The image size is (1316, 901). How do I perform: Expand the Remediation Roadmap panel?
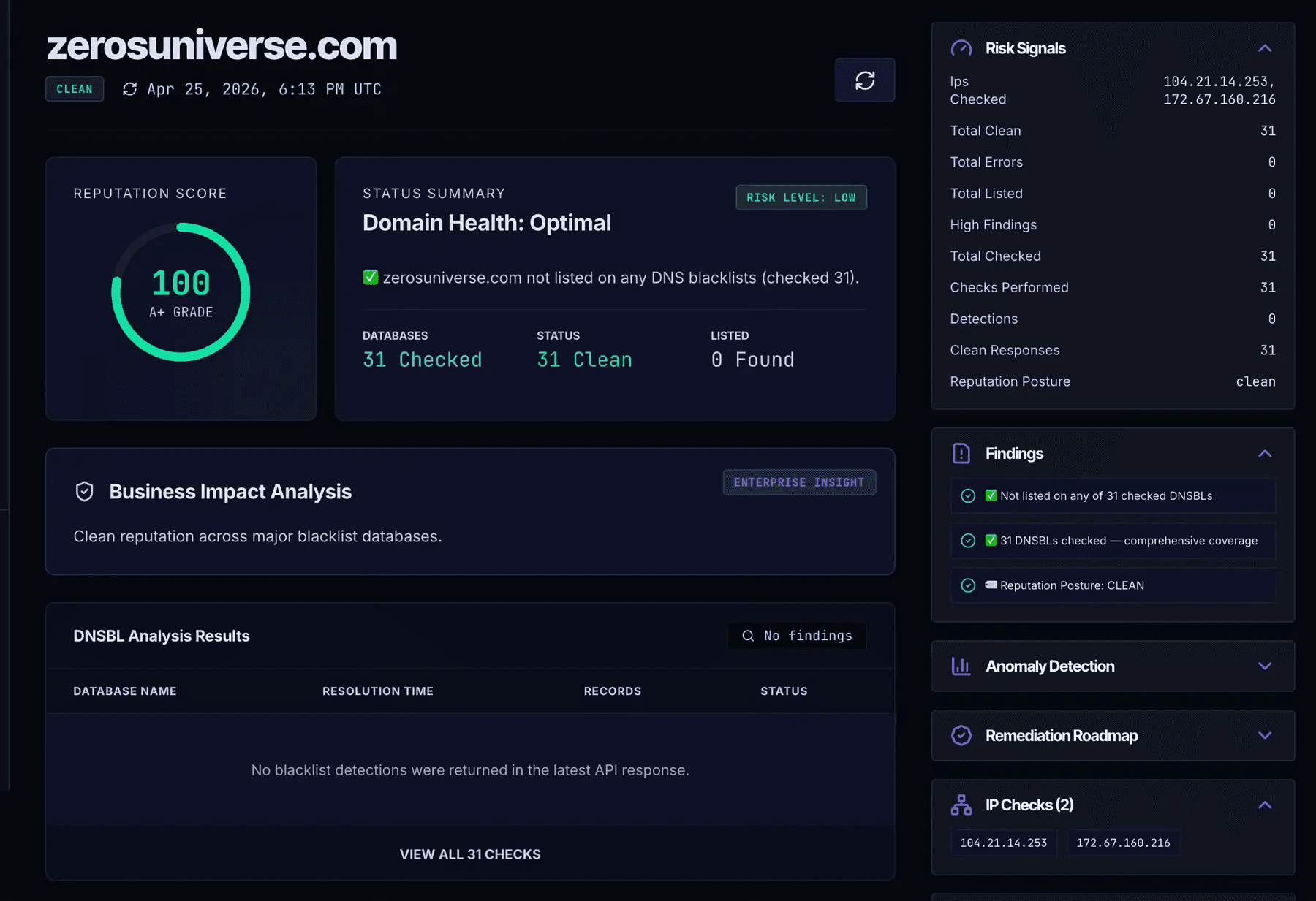coord(1265,736)
